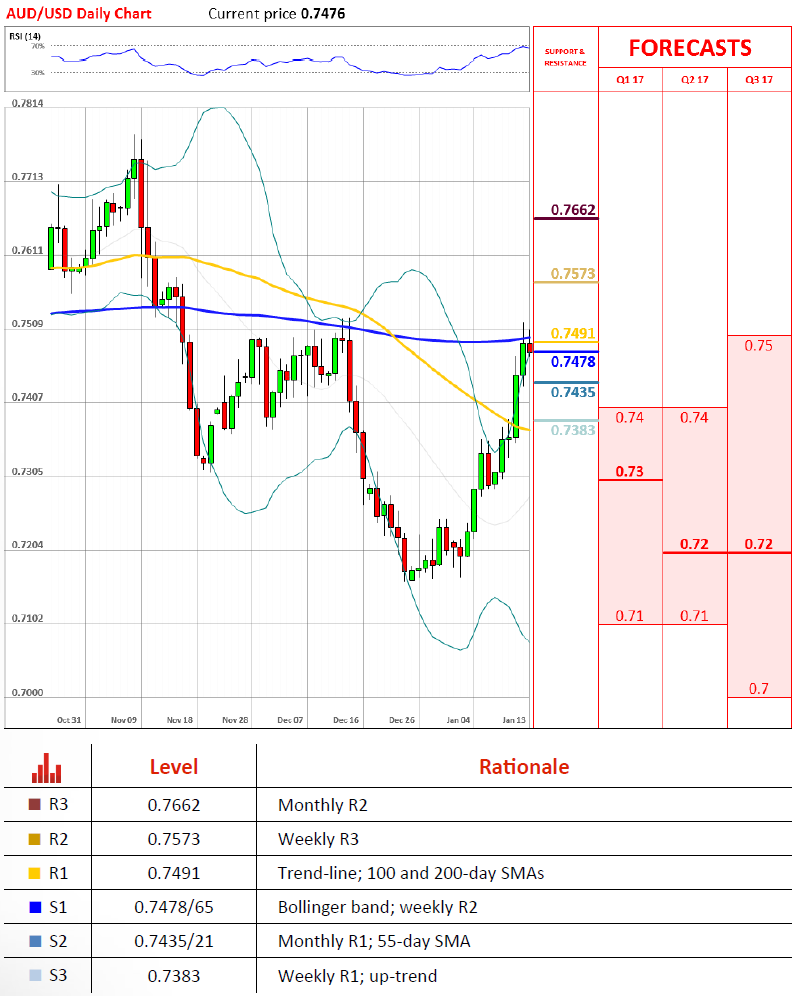Click the R3 dark red color swatch
The width and height of the screenshot is (800, 996).
pos(35,804)
